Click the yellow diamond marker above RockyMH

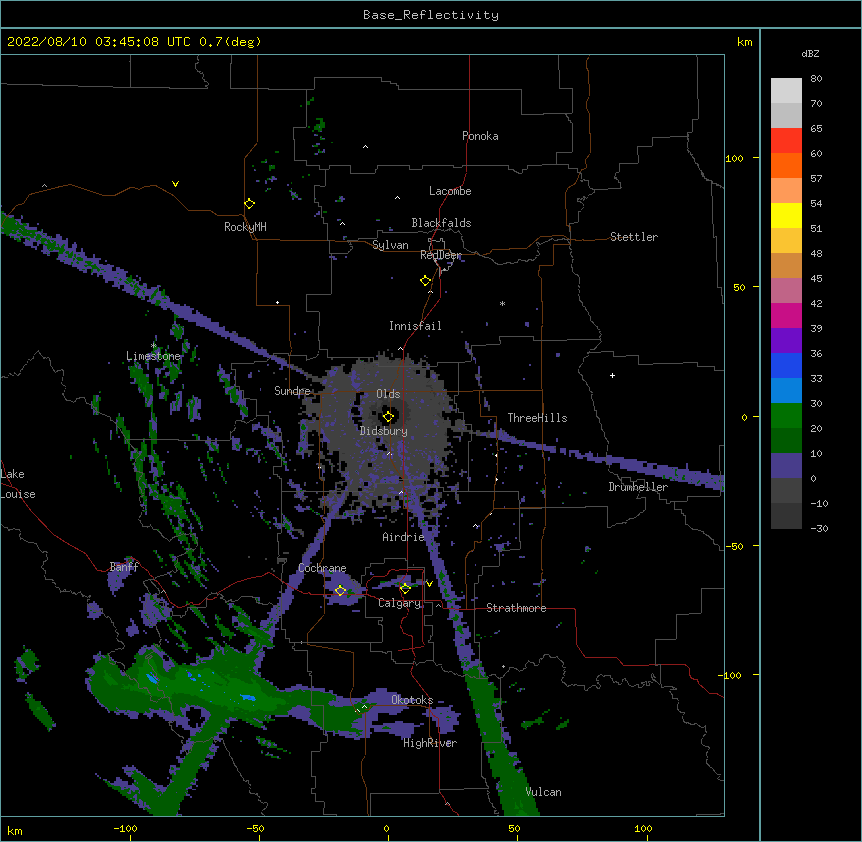coord(249,204)
